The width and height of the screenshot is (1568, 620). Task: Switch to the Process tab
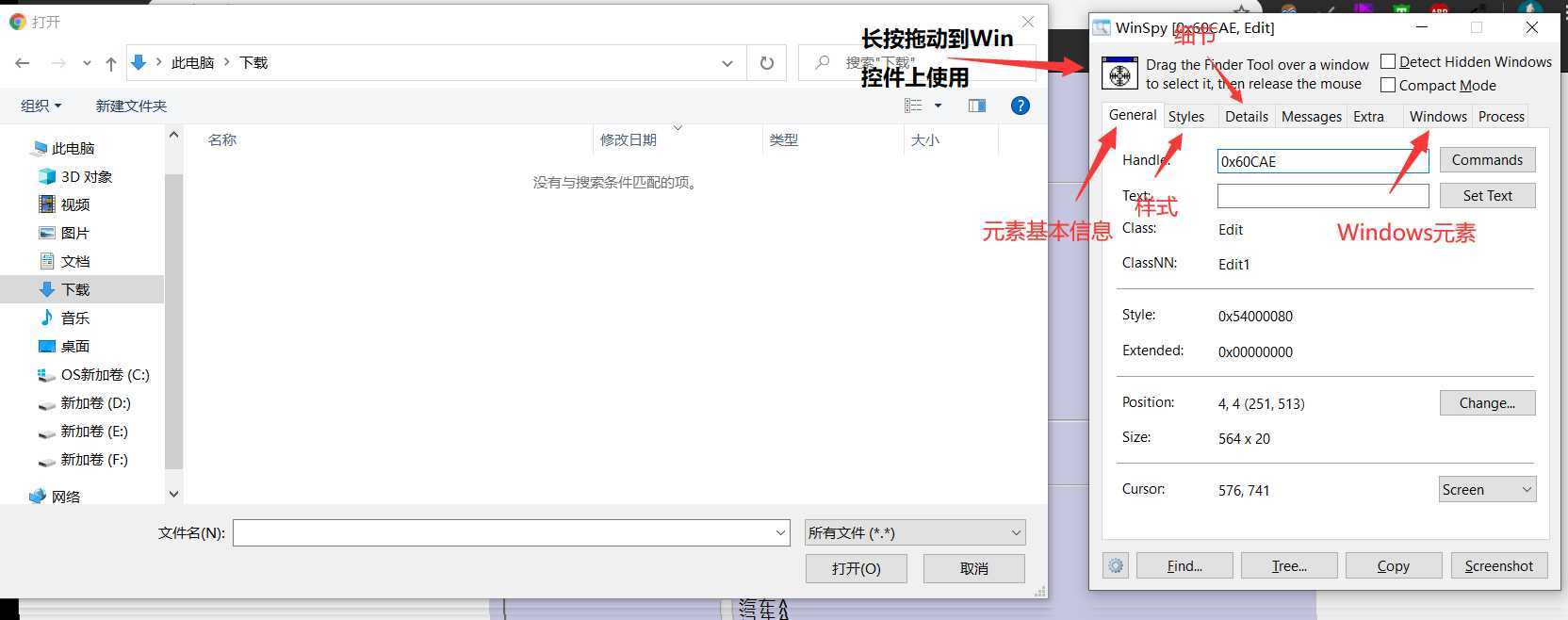point(1501,116)
